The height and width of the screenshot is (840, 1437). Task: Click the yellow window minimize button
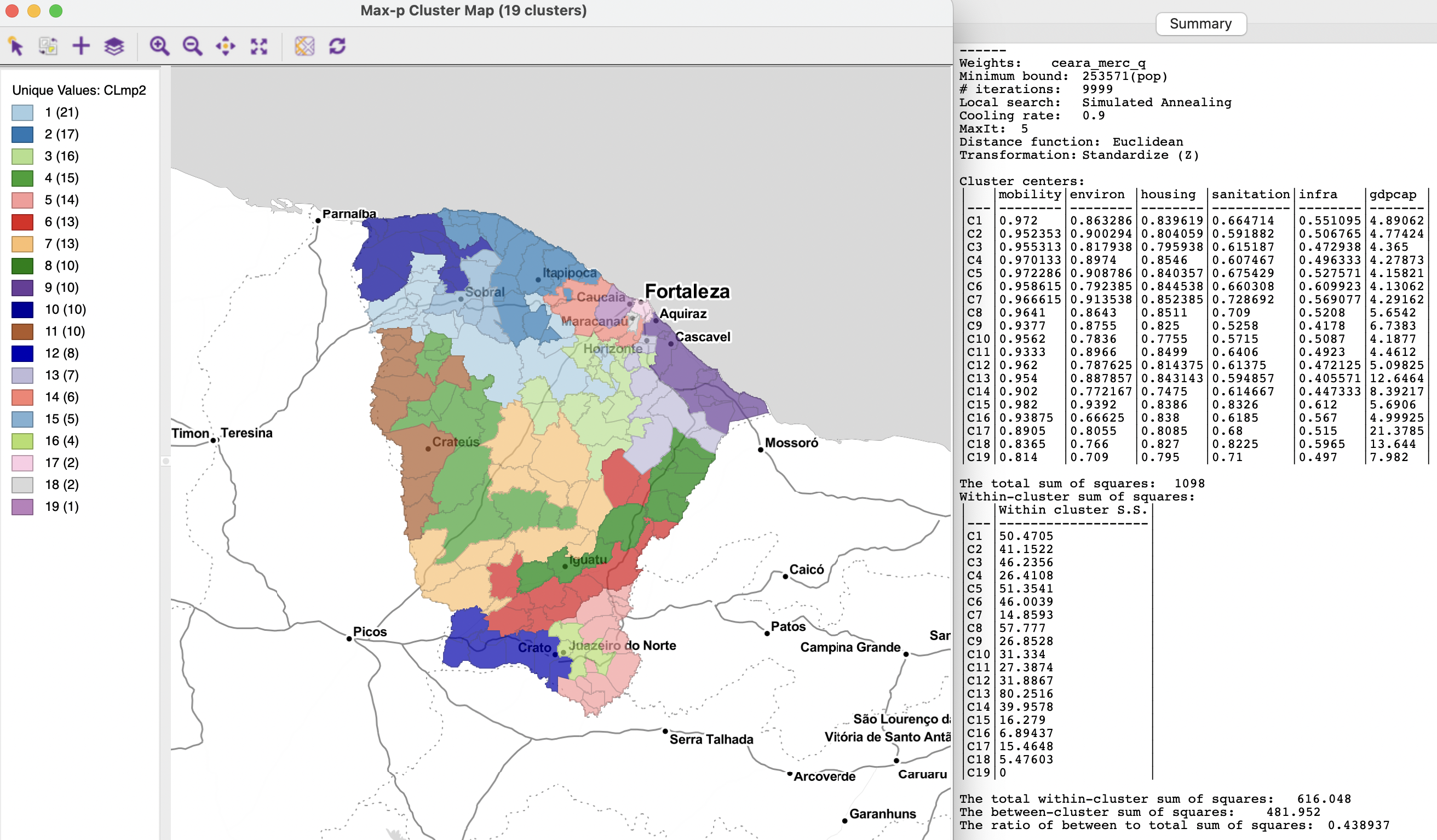[x=34, y=11]
